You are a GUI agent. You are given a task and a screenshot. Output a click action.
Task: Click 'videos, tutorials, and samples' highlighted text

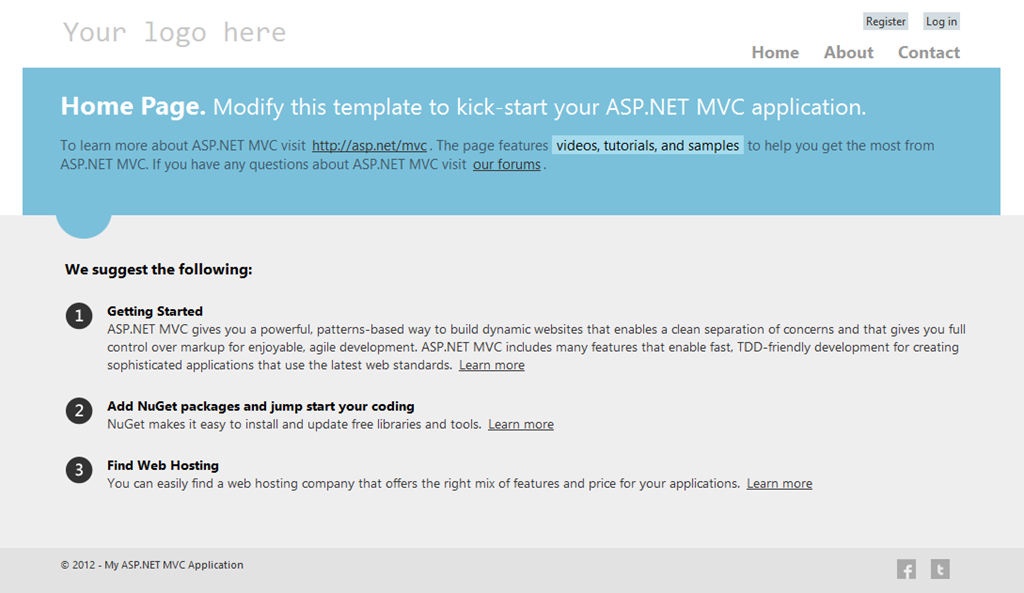(x=647, y=145)
